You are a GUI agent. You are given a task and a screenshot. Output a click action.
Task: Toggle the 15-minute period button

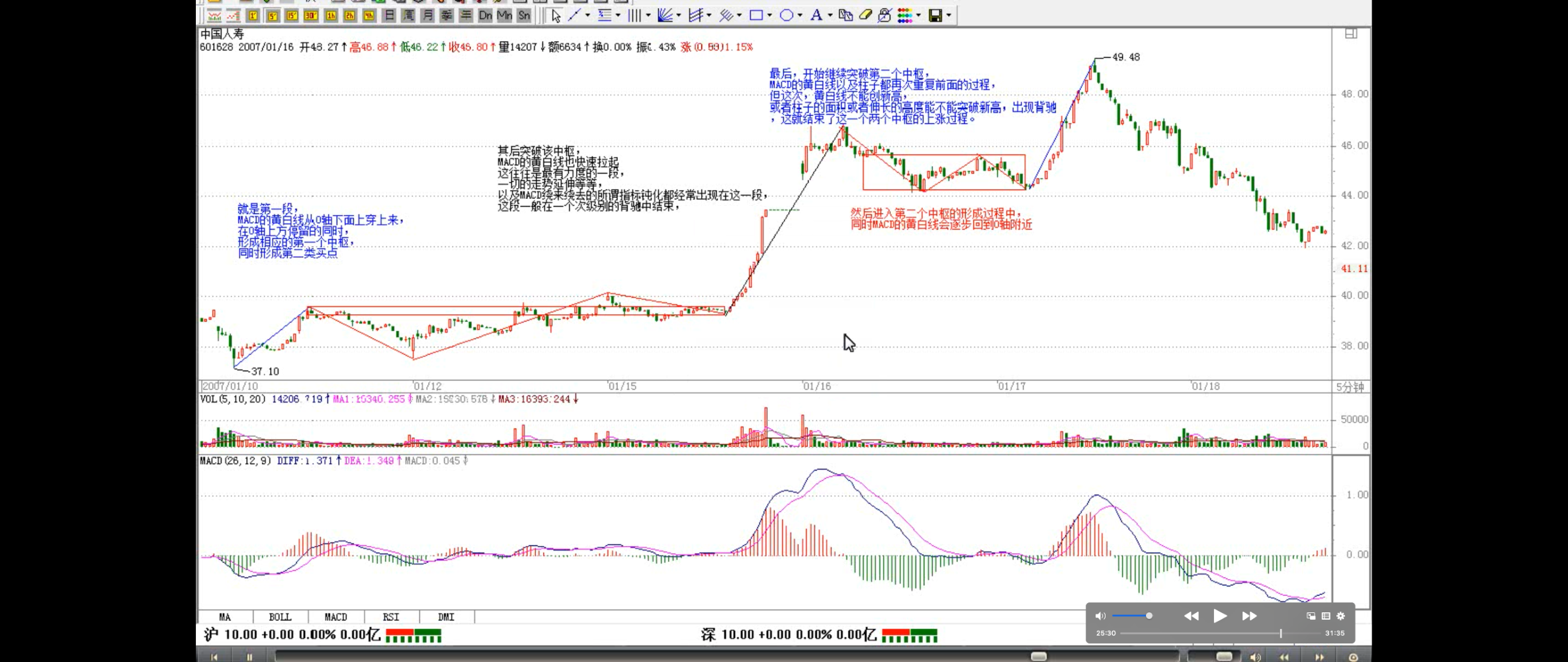(x=291, y=15)
